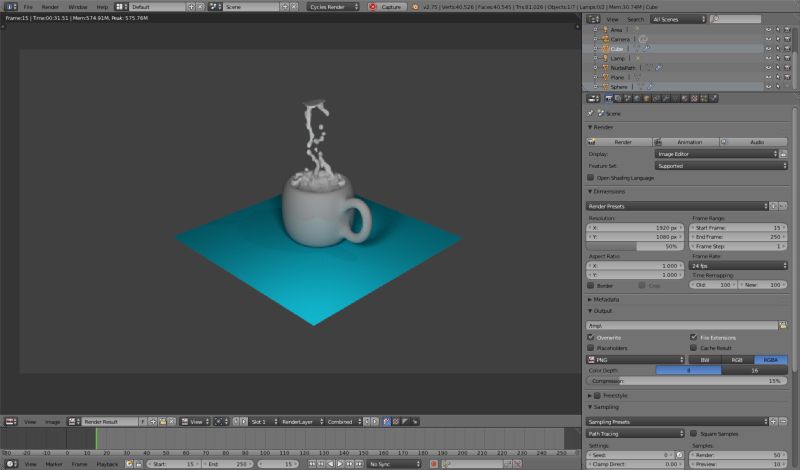800x470 pixels.
Task: Open the Render menu in top bar
Action: coord(50,7)
